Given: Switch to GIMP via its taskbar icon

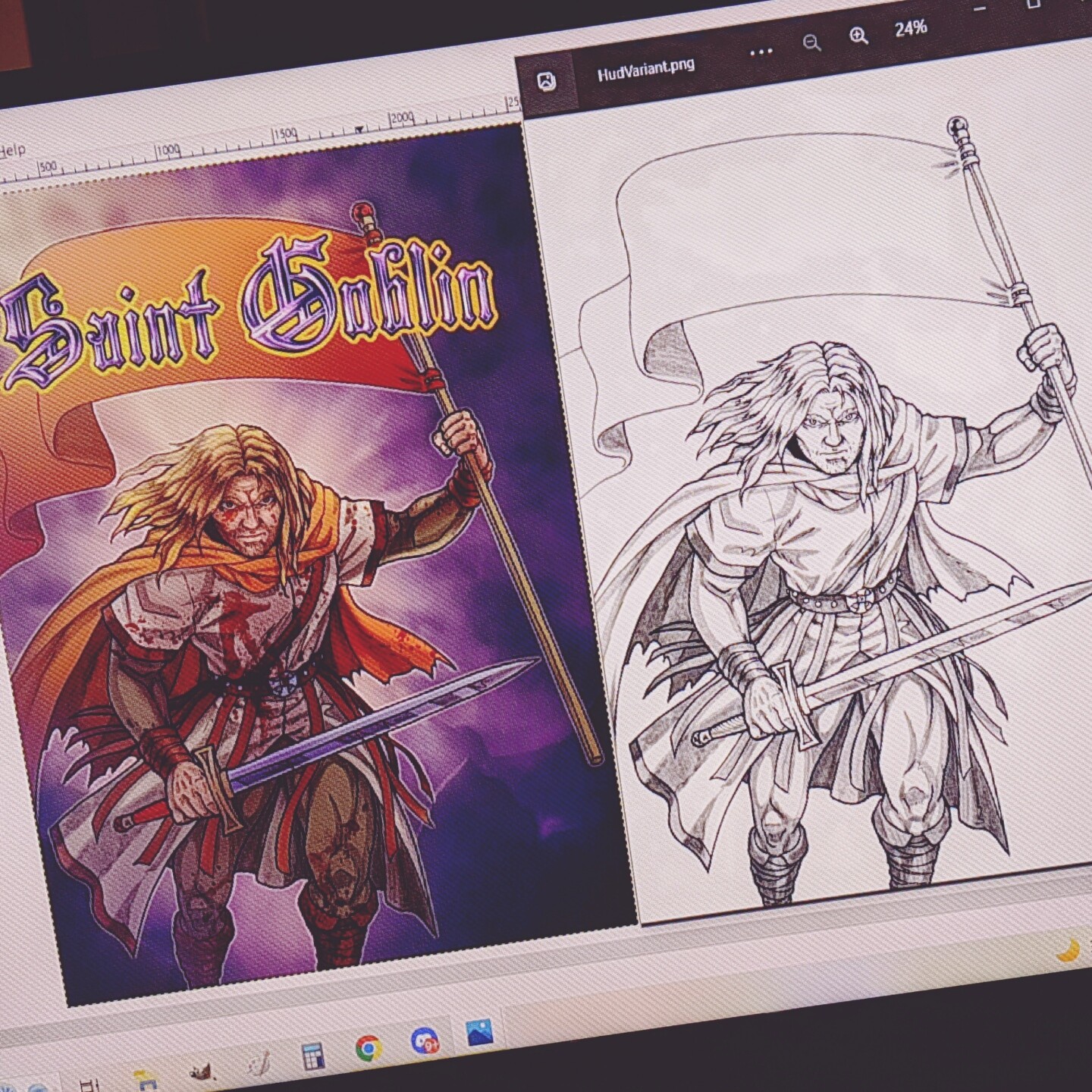Looking at the screenshot, I should coord(201,1071).
